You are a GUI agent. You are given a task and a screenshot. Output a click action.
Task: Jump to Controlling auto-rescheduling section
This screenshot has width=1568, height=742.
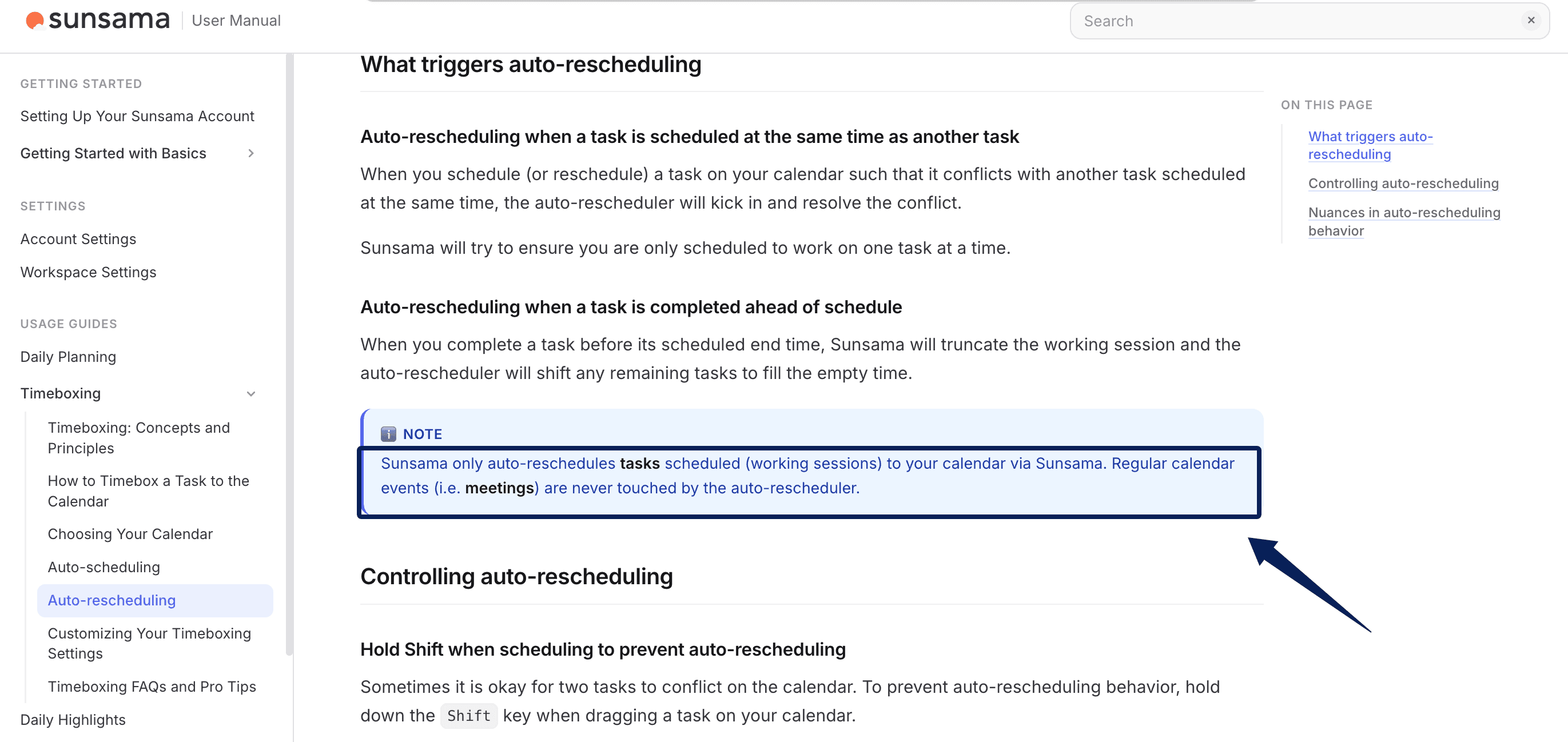[1403, 183]
